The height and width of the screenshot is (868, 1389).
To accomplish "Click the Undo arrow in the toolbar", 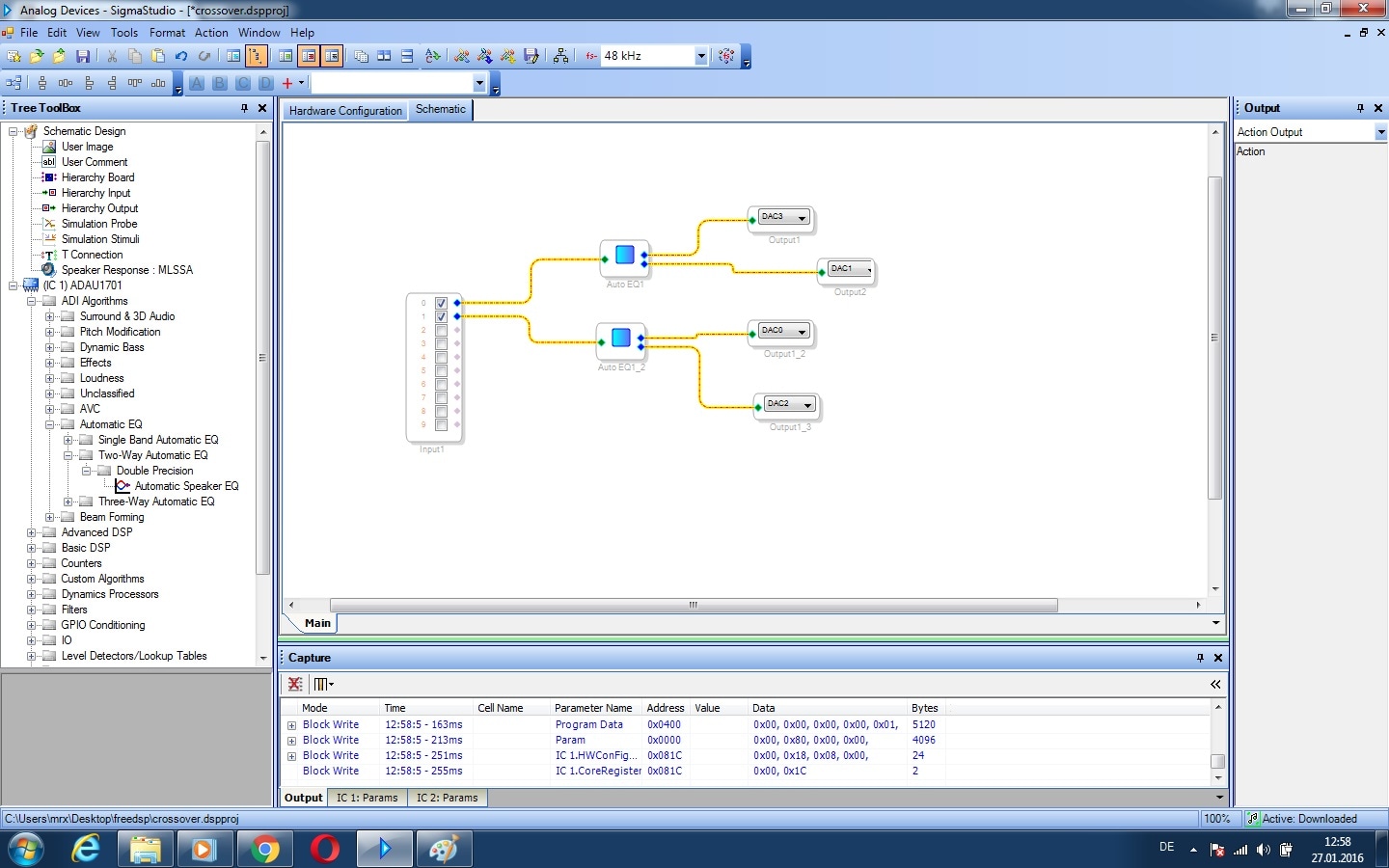I will click(x=181, y=56).
